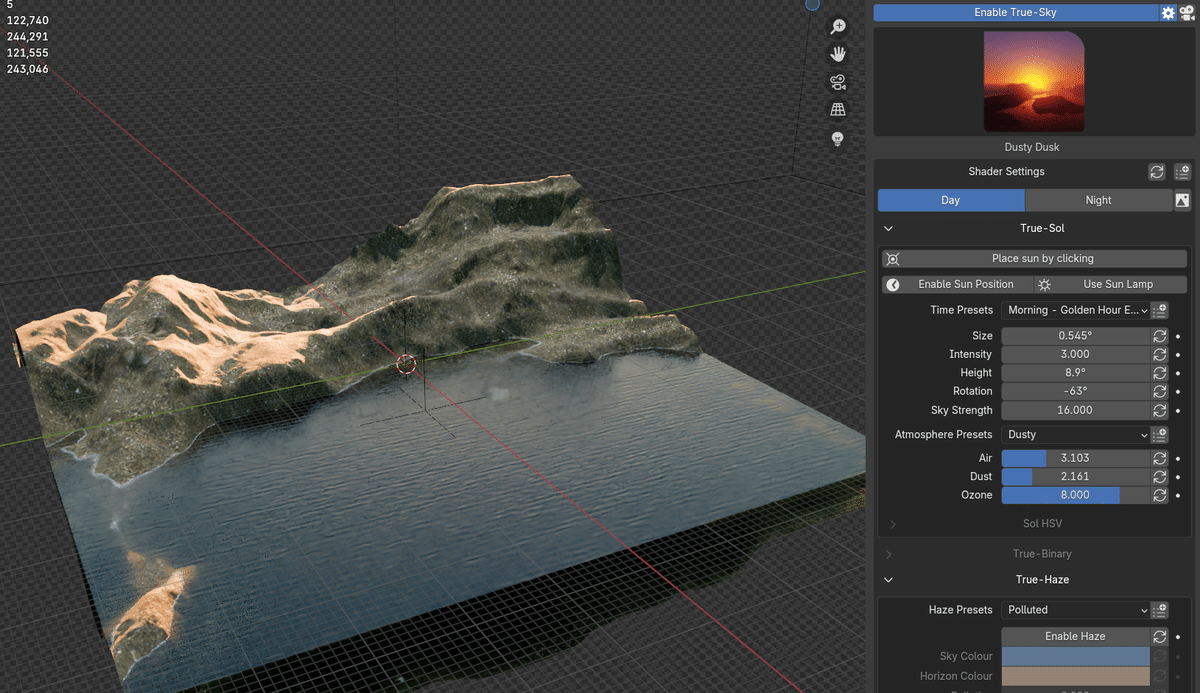1200x693 pixels.
Task: Click the render visibility camera icon beside Enable True-Sky
Action: (1187, 12)
